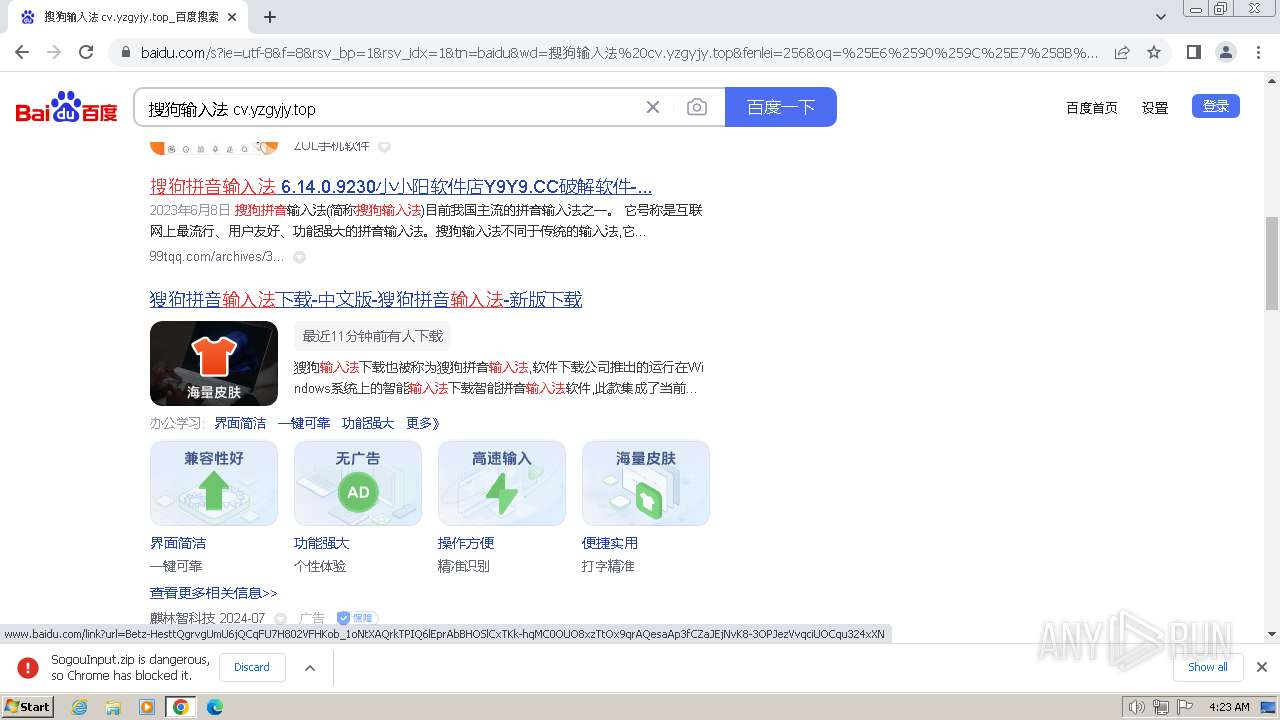This screenshot has width=1280, height=720.
Task: Close the Baidu search tab
Action: coord(232,17)
